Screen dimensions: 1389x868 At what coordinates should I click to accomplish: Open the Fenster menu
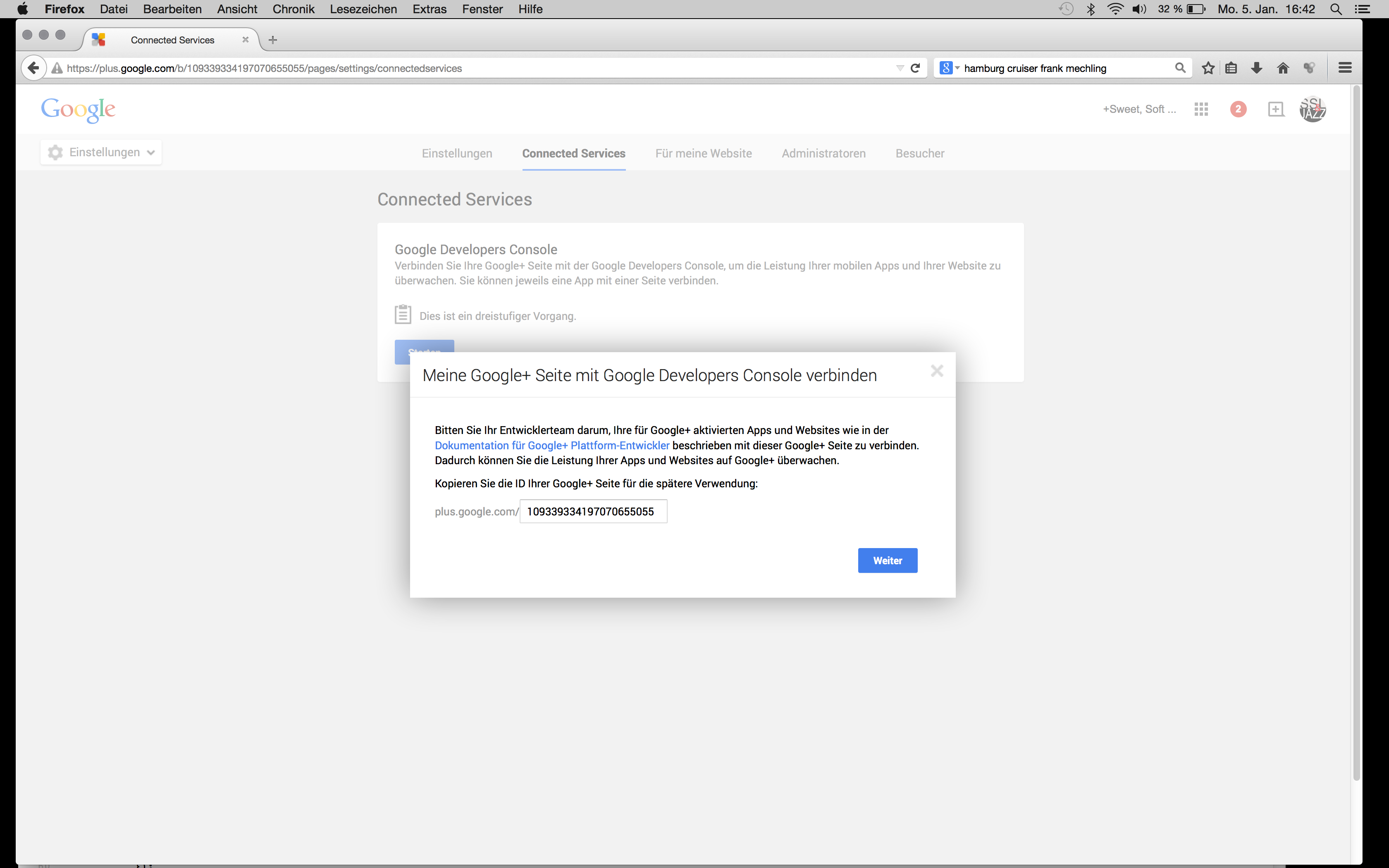482,9
